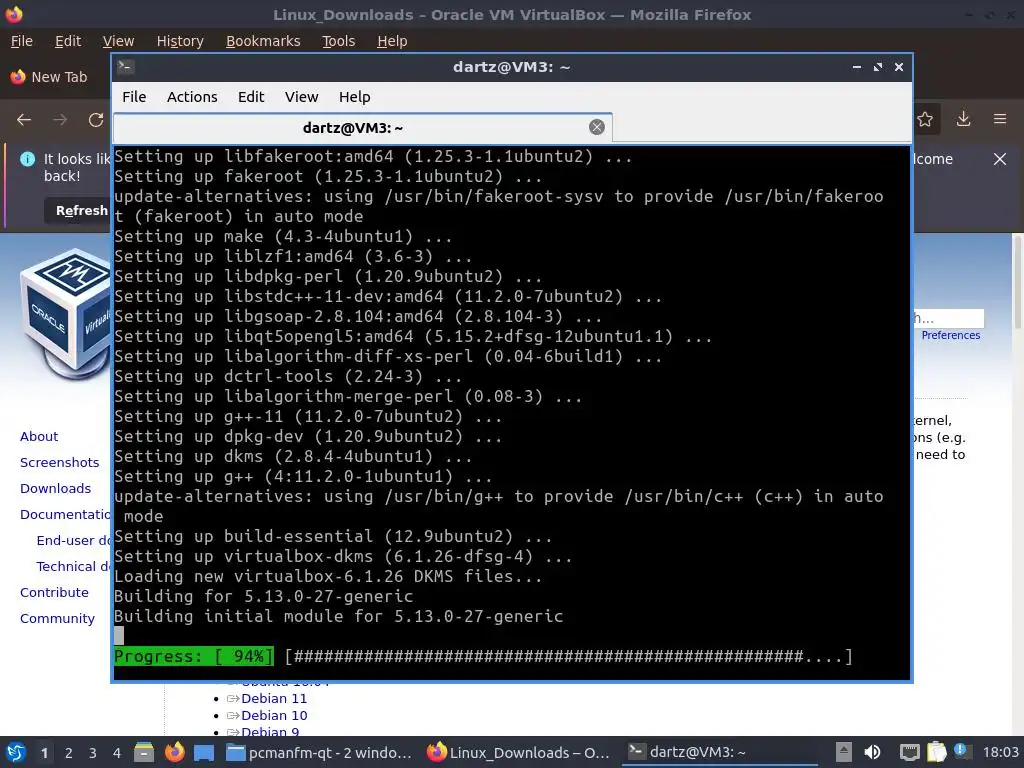Screen dimensions: 1024x768
Task: Open the terminal Actions menu
Action: coord(192,97)
